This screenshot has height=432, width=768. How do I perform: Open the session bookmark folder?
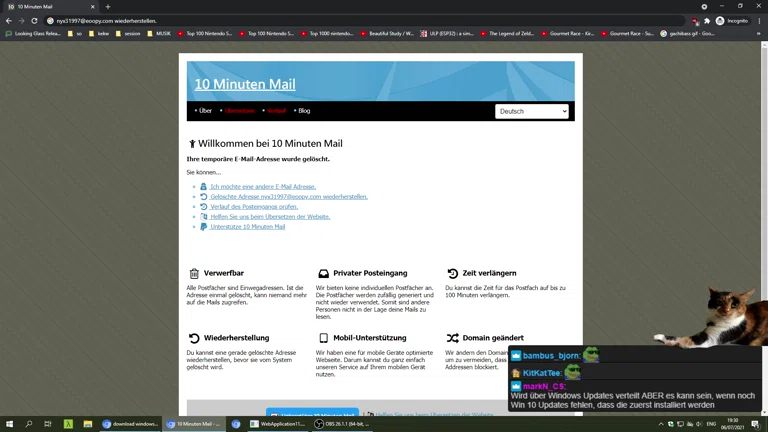[128, 34]
